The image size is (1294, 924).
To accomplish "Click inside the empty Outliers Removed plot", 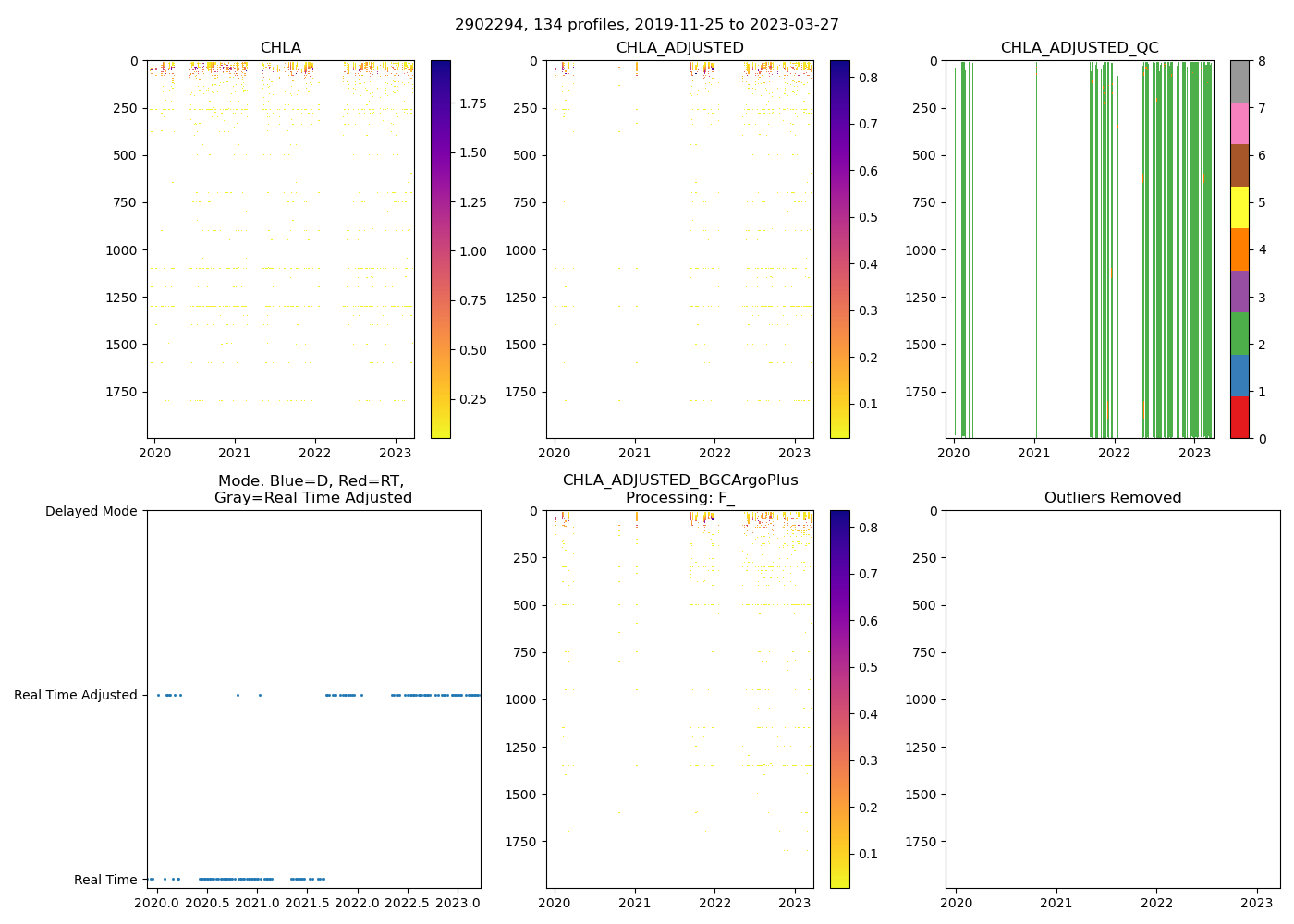I will 1113,699.
